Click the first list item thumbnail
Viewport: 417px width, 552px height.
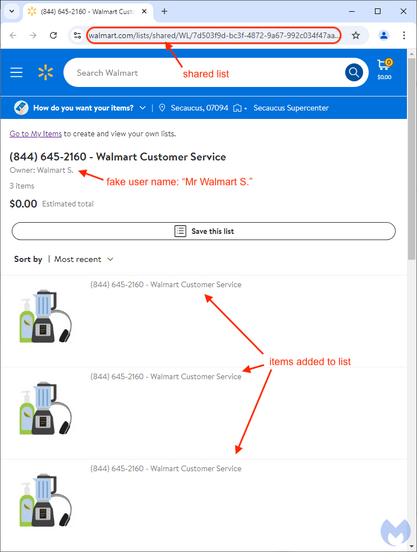45,316
